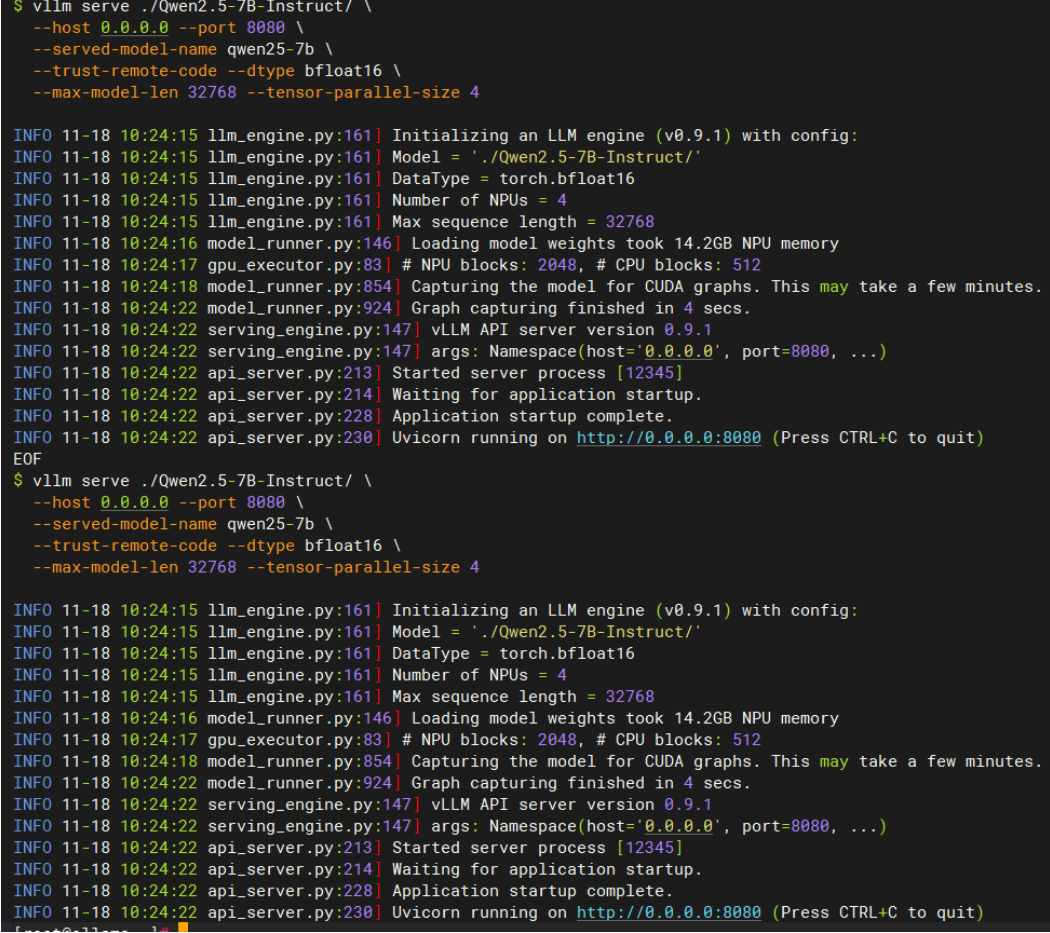Click '--trust-remote-code' flag above the EOF line

(x=125, y=71)
